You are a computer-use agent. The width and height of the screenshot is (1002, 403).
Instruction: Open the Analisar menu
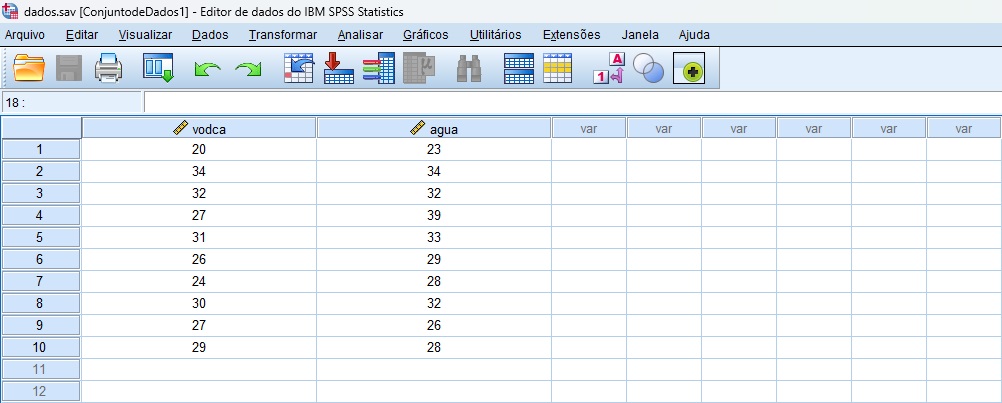tap(360, 35)
